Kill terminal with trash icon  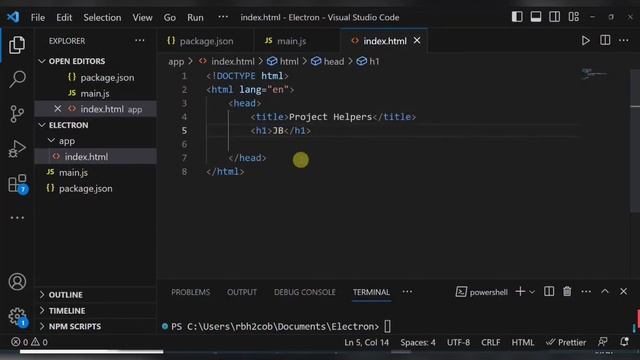tap(567, 291)
